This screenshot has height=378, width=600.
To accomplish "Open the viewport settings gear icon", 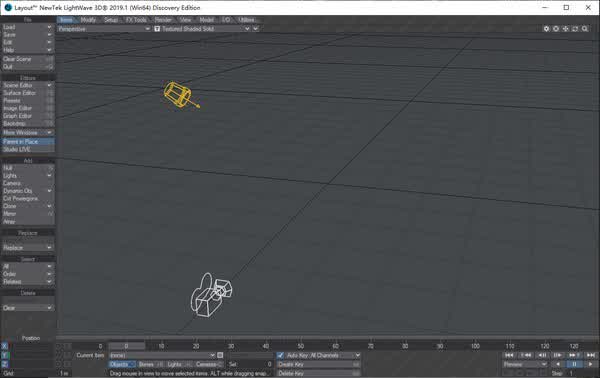I will [x=546, y=29].
